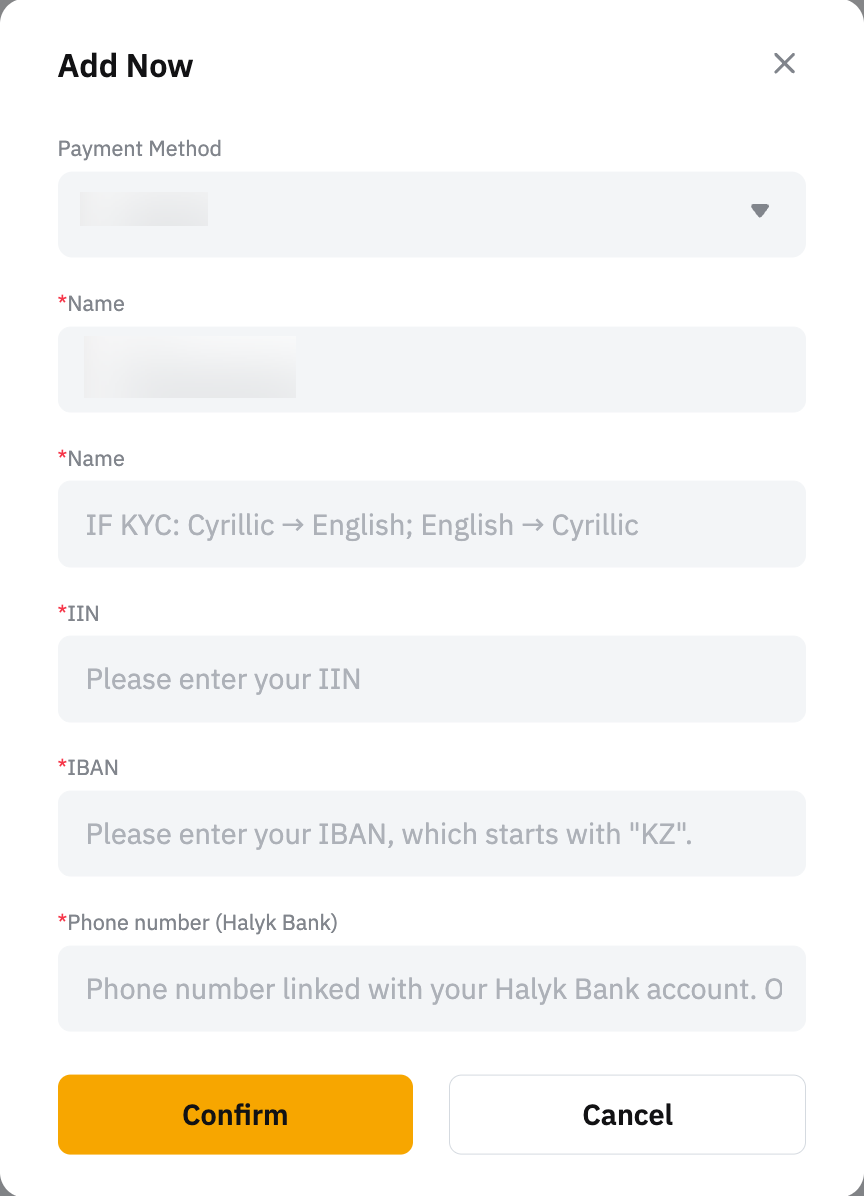This screenshot has height=1196, width=864.
Task: Focus the 'Please enter your IIN' field
Action: coord(432,679)
